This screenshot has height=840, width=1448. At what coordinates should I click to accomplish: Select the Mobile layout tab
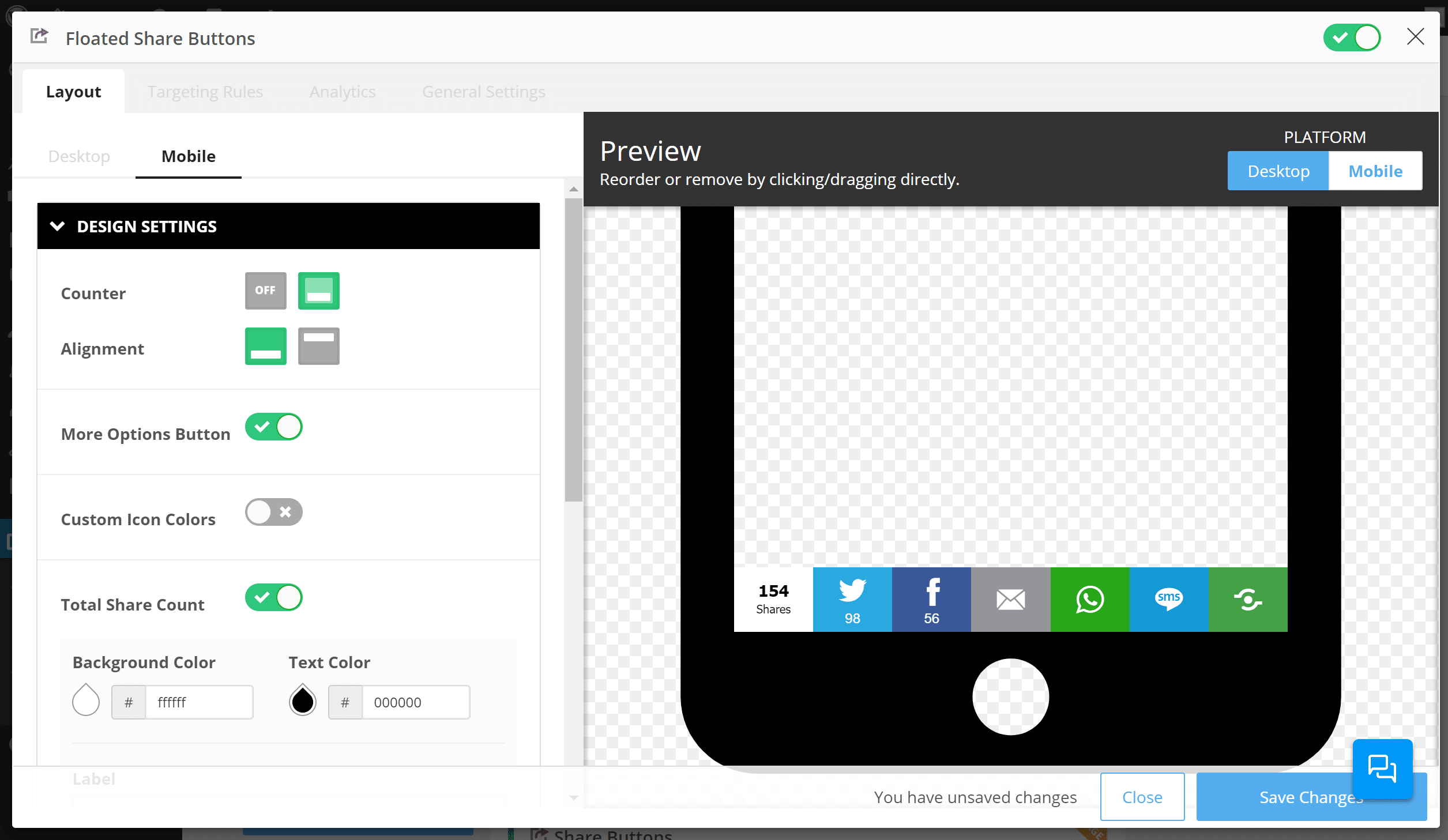coord(188,156)
